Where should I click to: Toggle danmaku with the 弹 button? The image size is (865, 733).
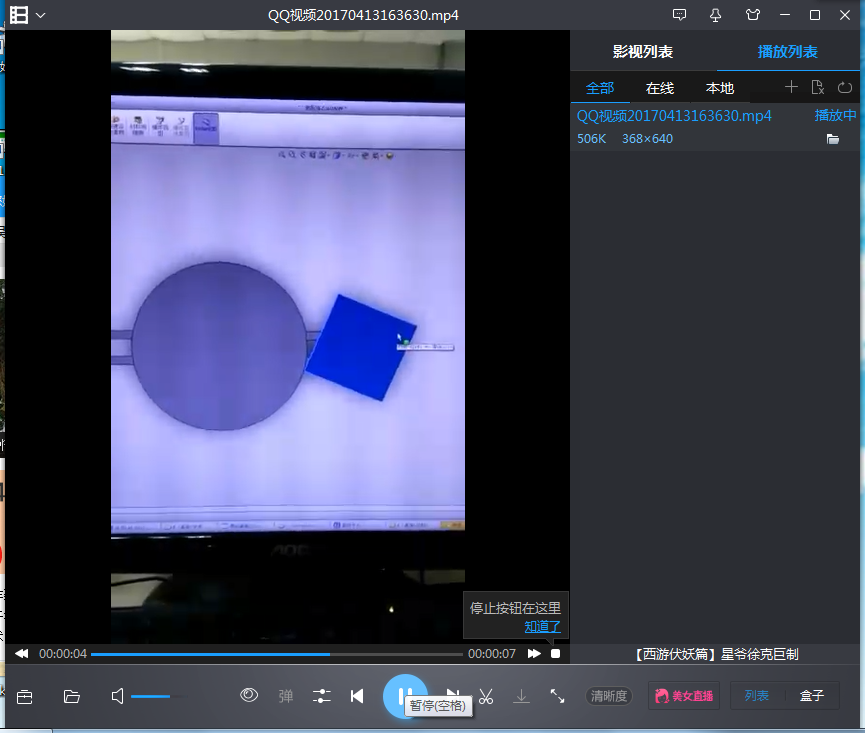click(x=286, y=696)
